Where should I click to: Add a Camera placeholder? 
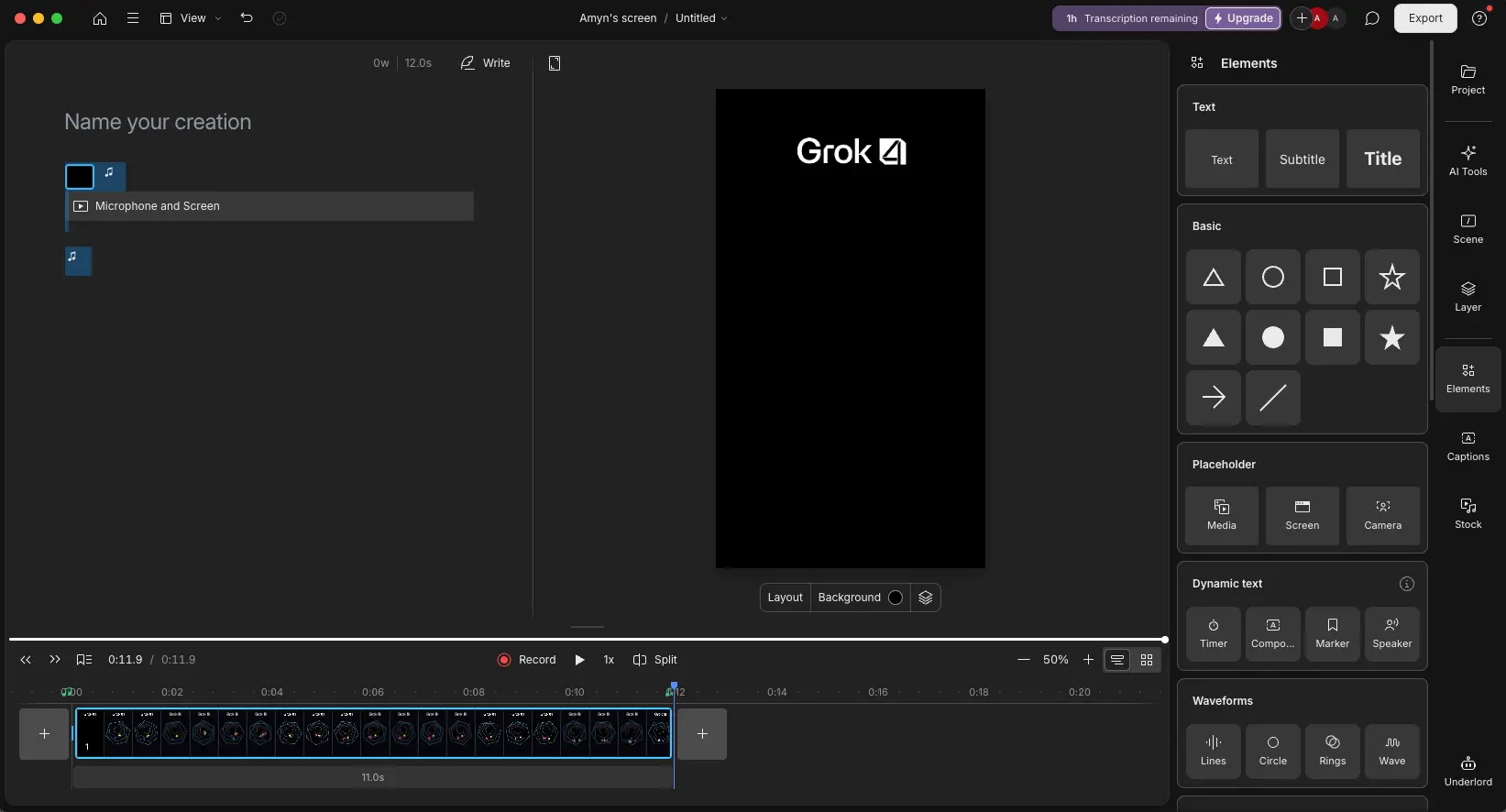coord(1383,516)
